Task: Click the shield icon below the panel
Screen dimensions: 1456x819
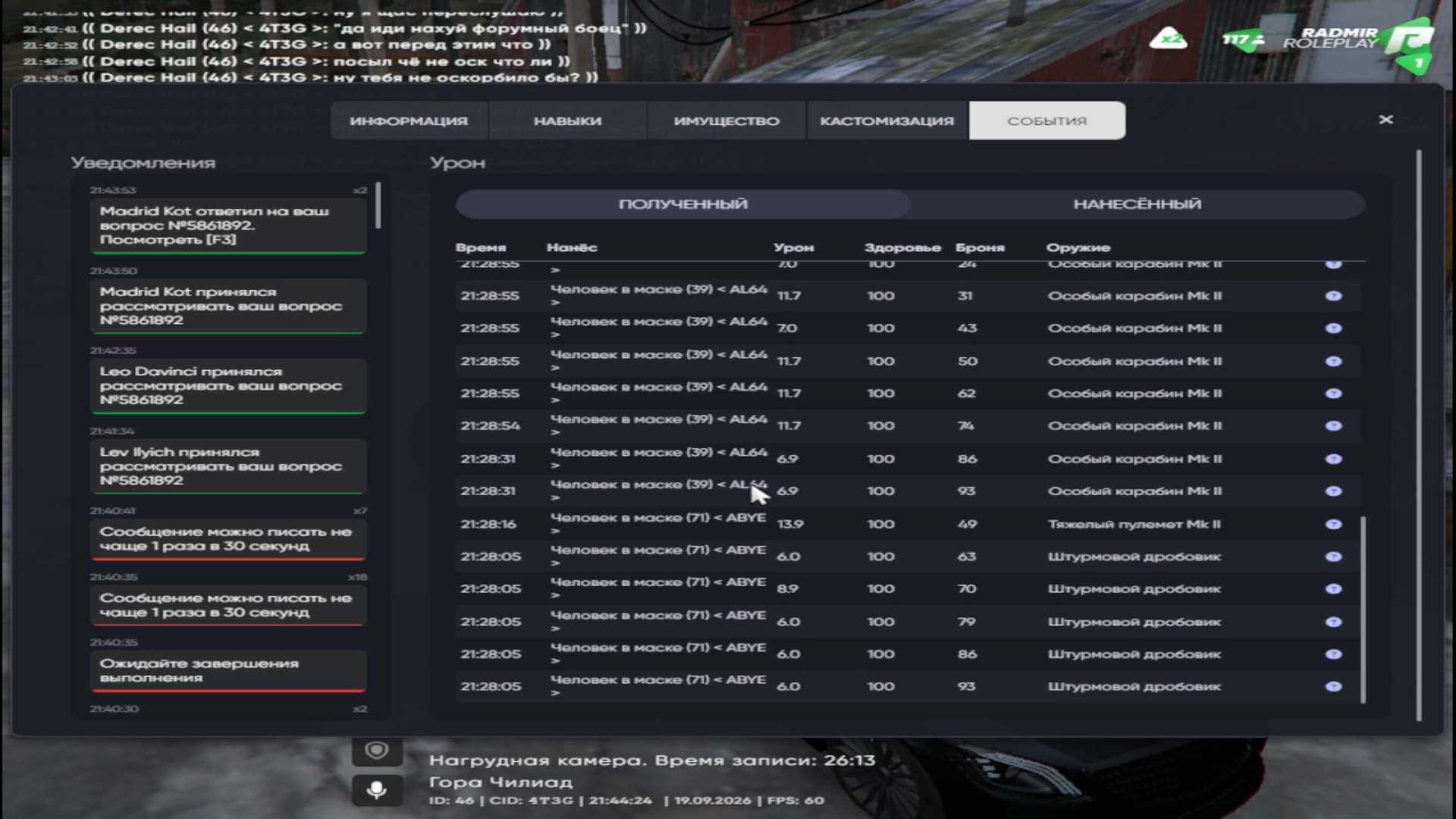Action: tap(377, 751)
